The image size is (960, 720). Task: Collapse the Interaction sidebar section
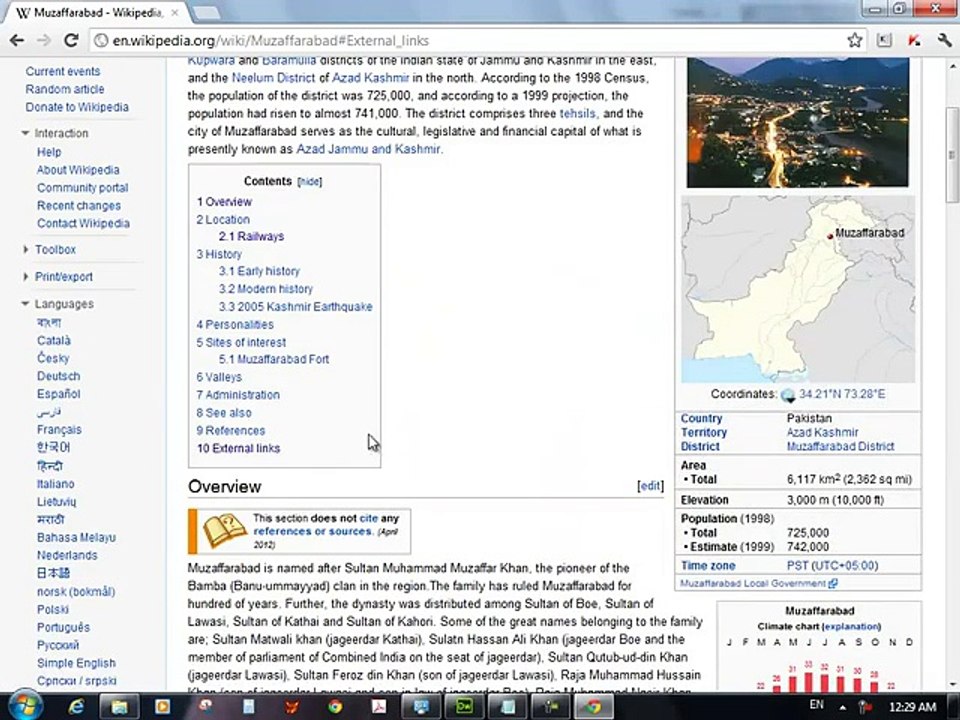click(24, 133)
